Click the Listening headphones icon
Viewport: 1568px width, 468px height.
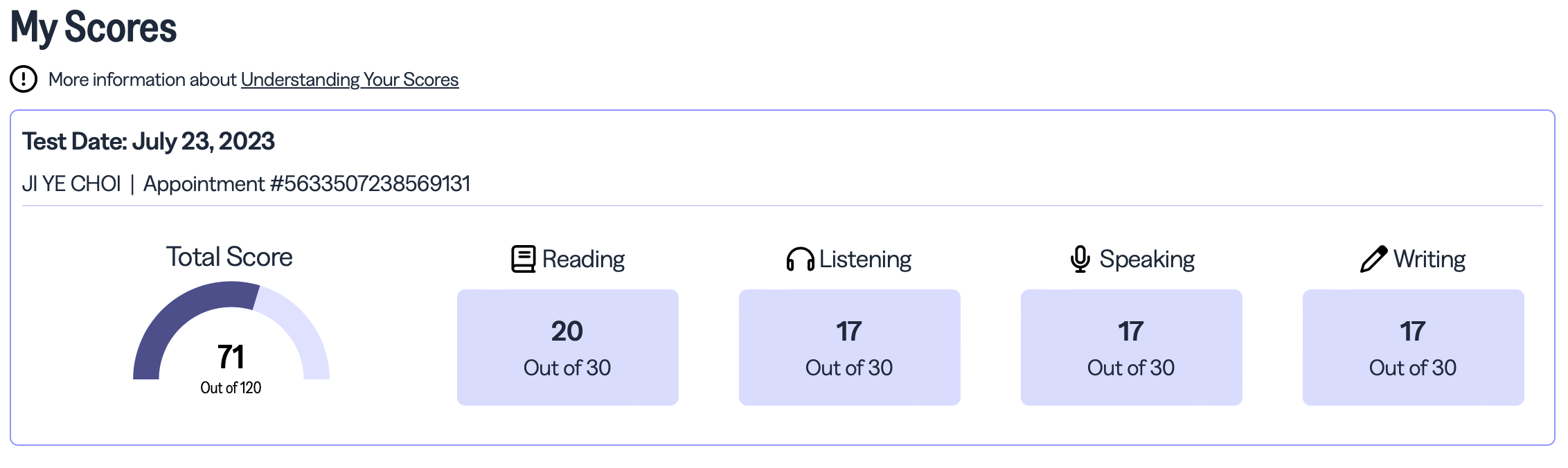tap(800, 260)
